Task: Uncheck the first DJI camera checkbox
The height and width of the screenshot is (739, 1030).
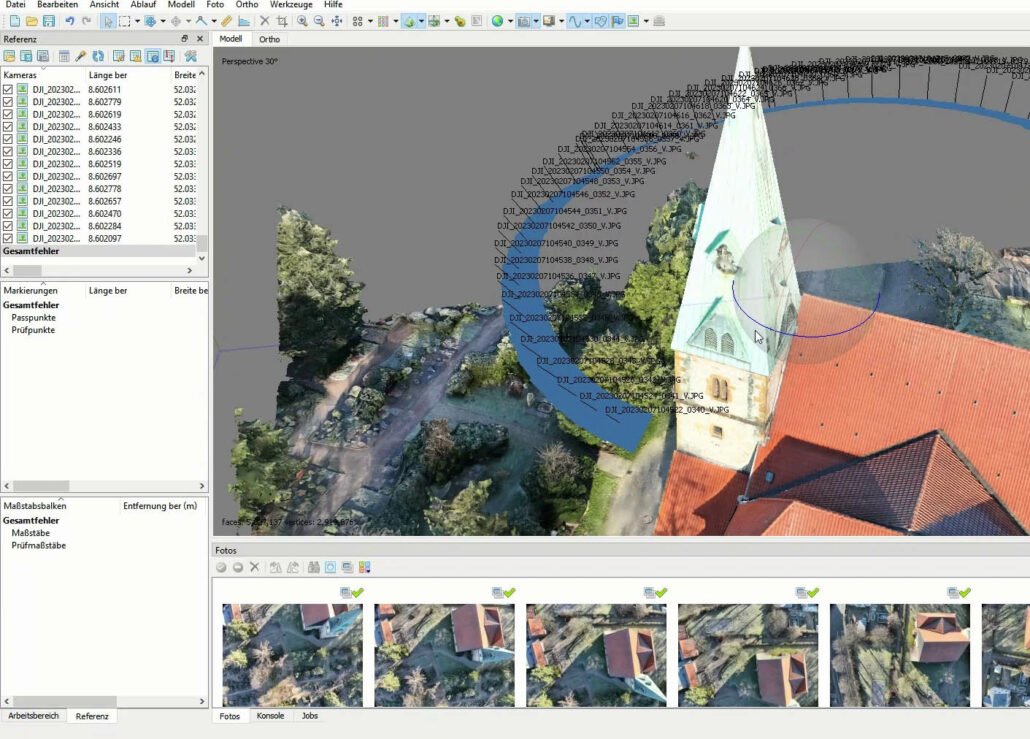Action: pyautogui.click(x=8, y=90)
